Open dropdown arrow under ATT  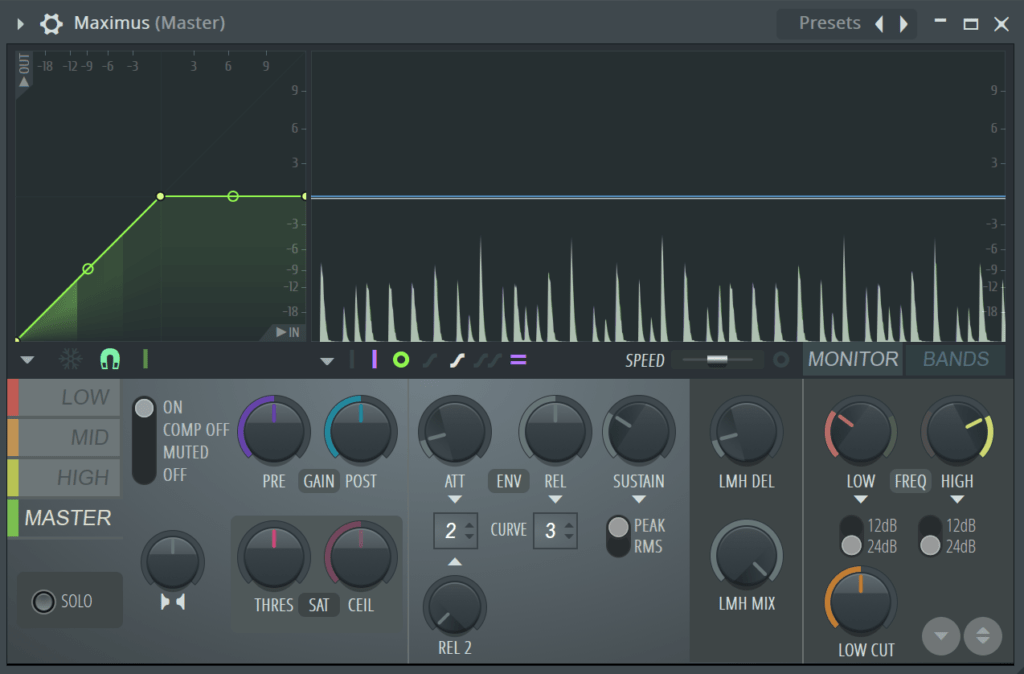(455, 500)
